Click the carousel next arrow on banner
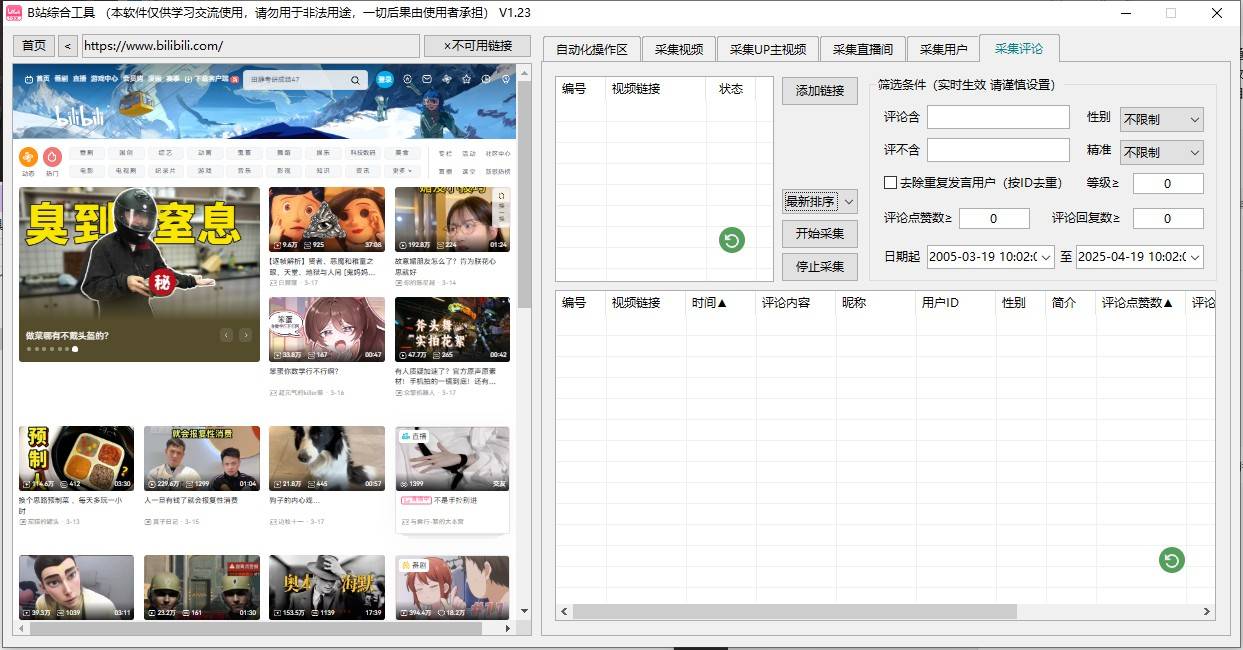This screenshot has height=650, width=1243. click(x=245, y=335)
